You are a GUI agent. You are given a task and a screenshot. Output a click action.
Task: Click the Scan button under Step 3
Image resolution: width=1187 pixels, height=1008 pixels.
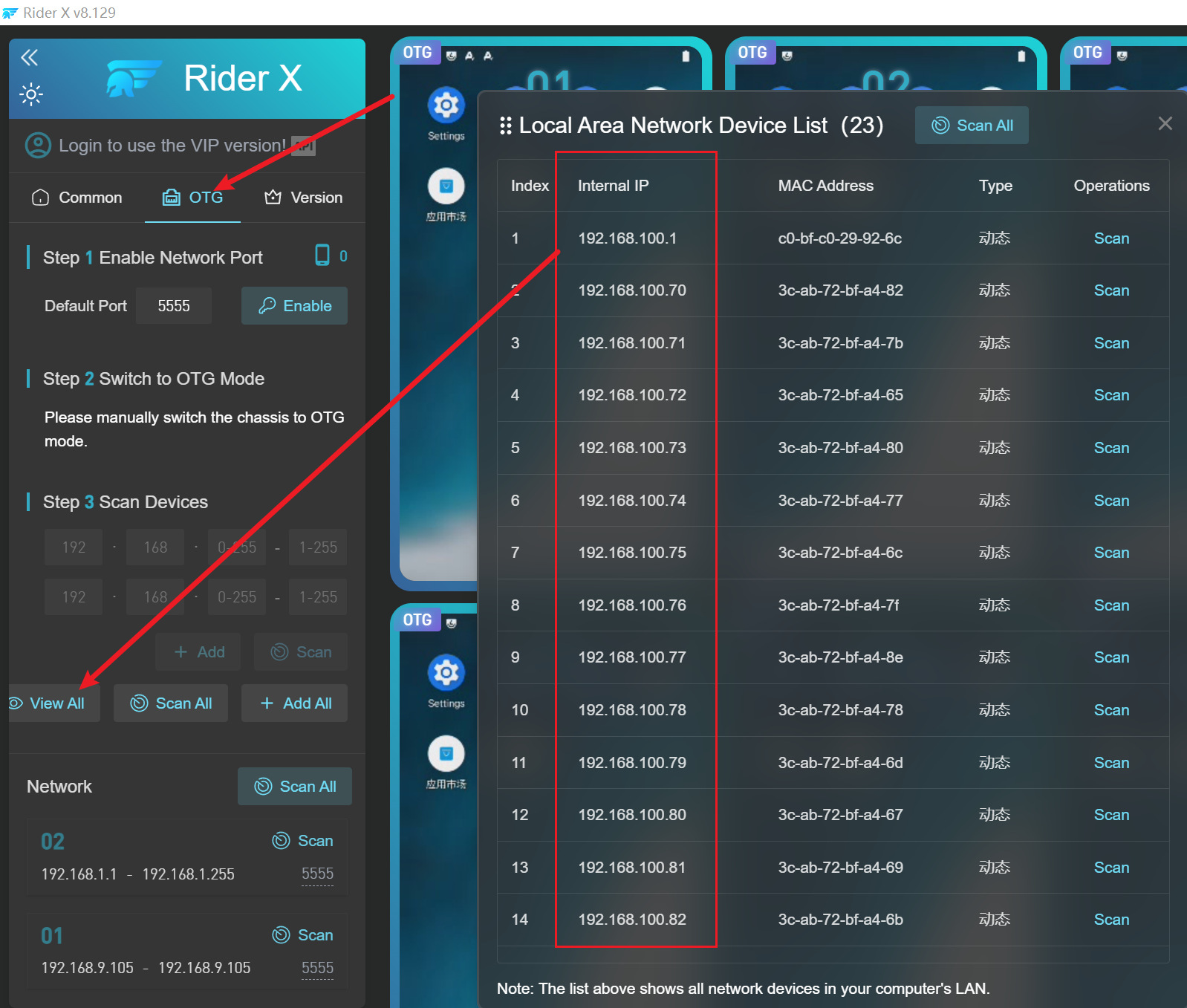click(301, 652)
